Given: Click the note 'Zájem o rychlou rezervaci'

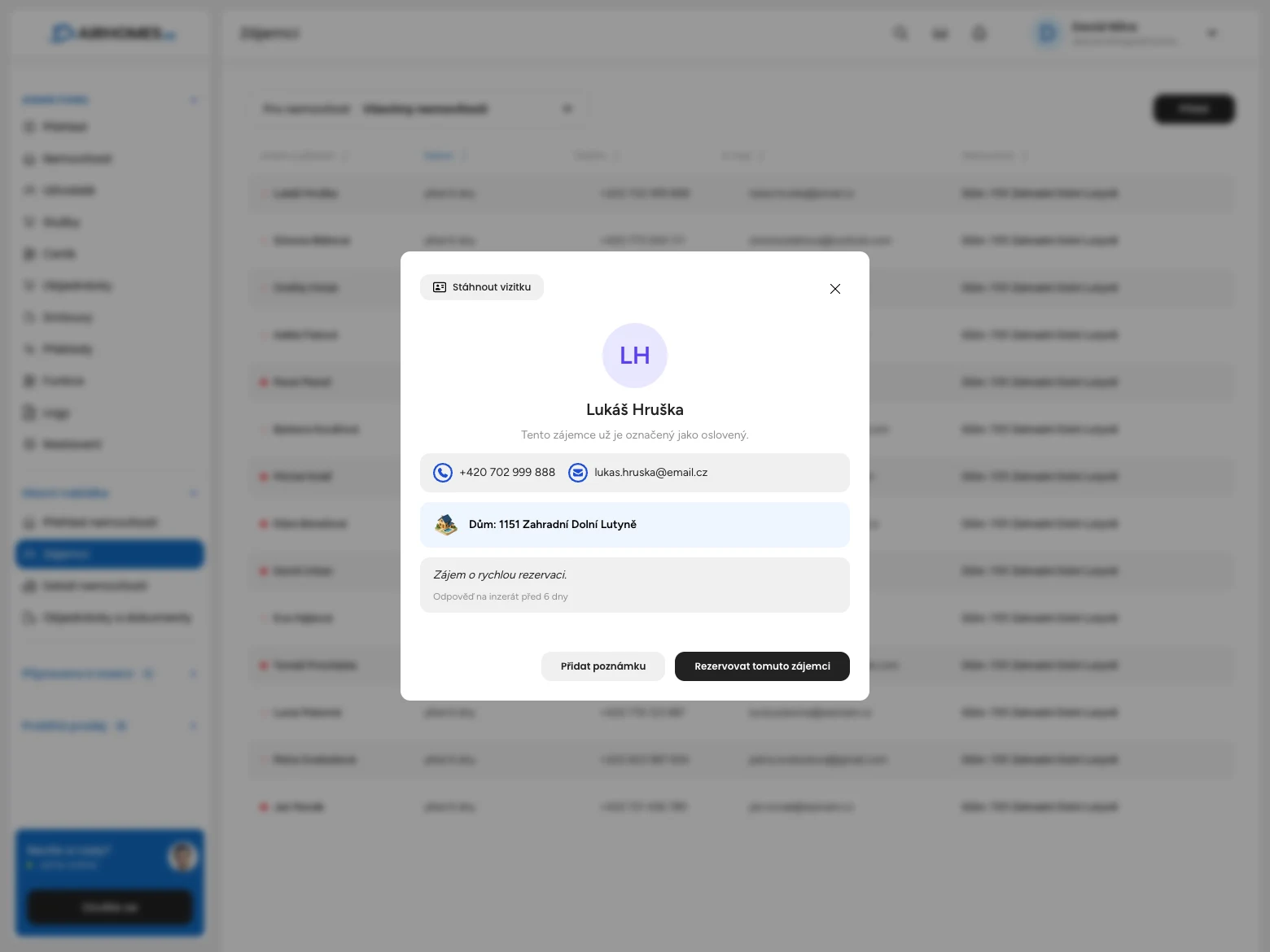Looking at the screenshot, I should 500,575.
